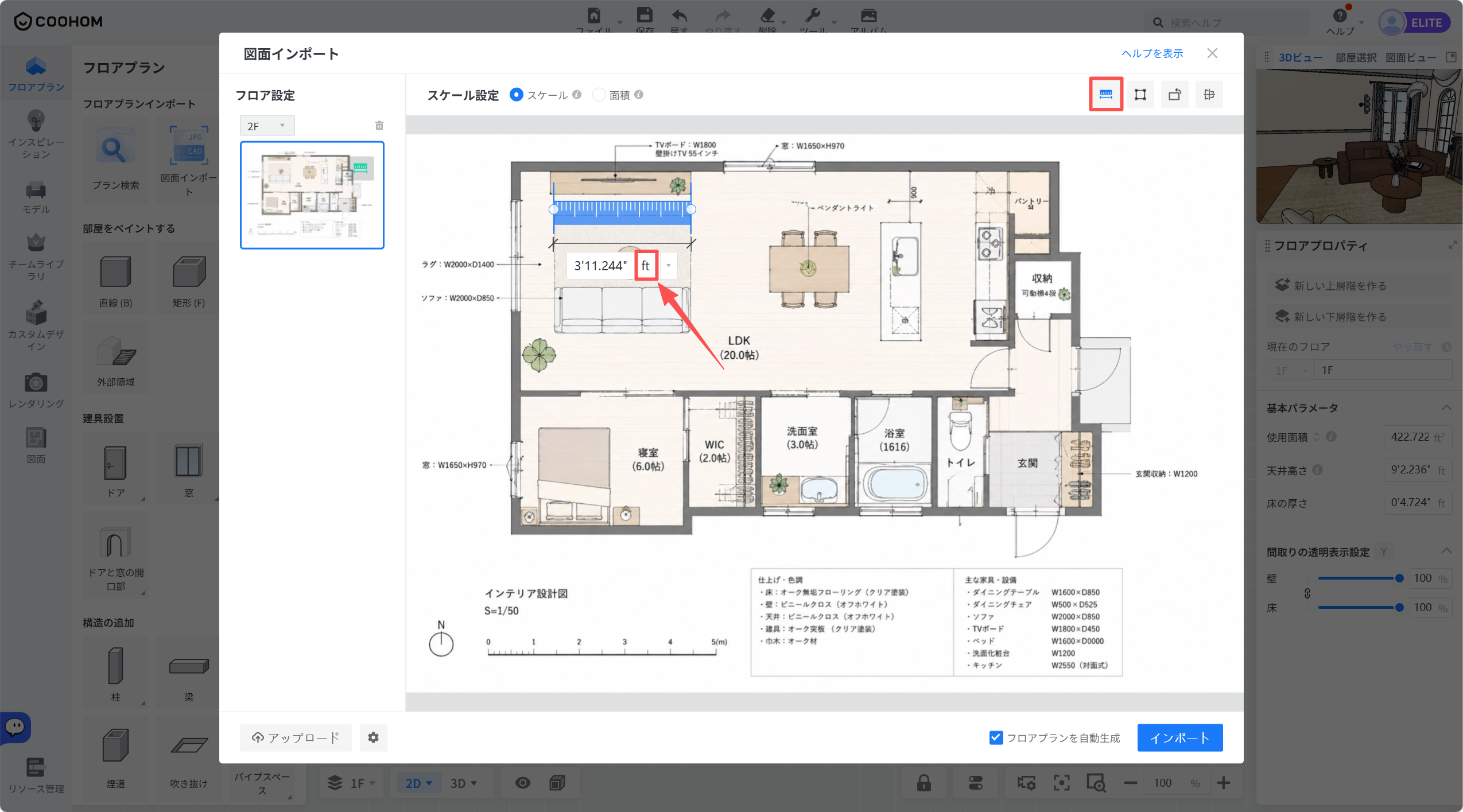Toggle the 3D cube display icon
This screenshot has width=1463, height=812.
pos(556,783)
